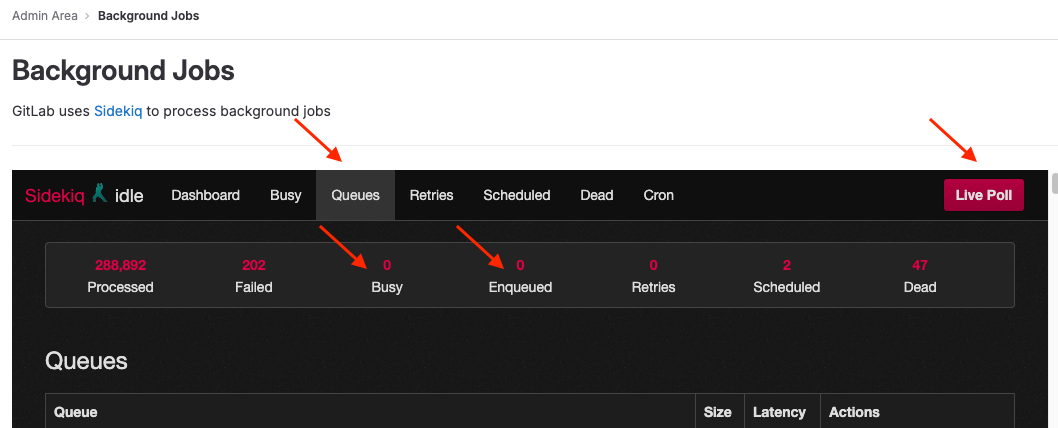Click the Retries stat in summary bar
The width and height of the screenshot is (1058, 428).
coord(653,276)
